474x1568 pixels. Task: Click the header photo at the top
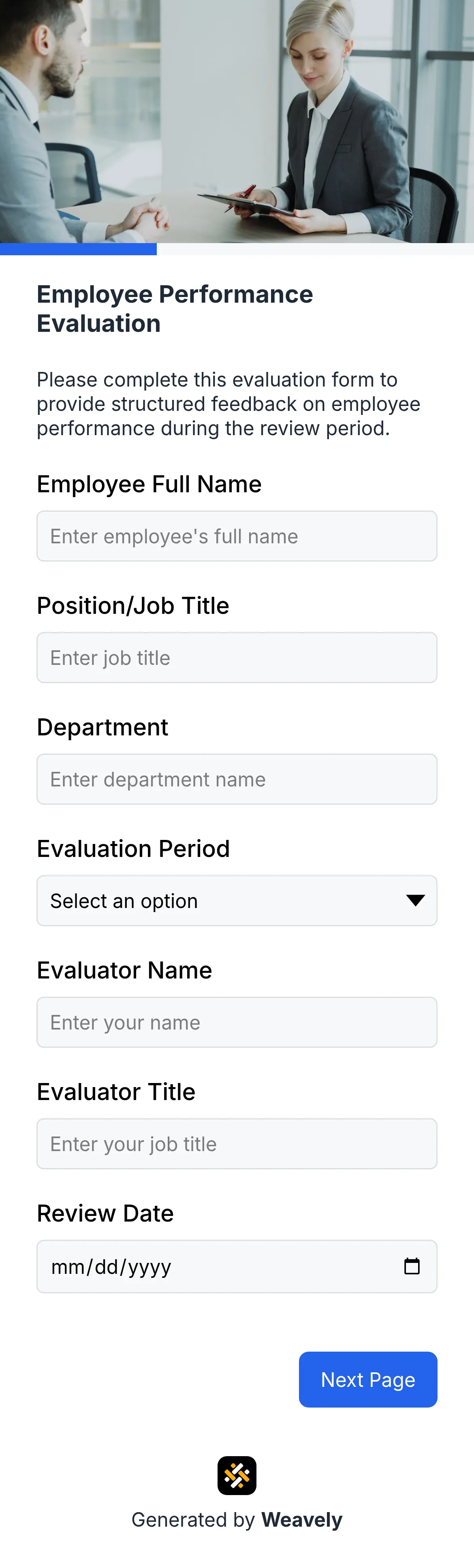click(x=237, y=122)
